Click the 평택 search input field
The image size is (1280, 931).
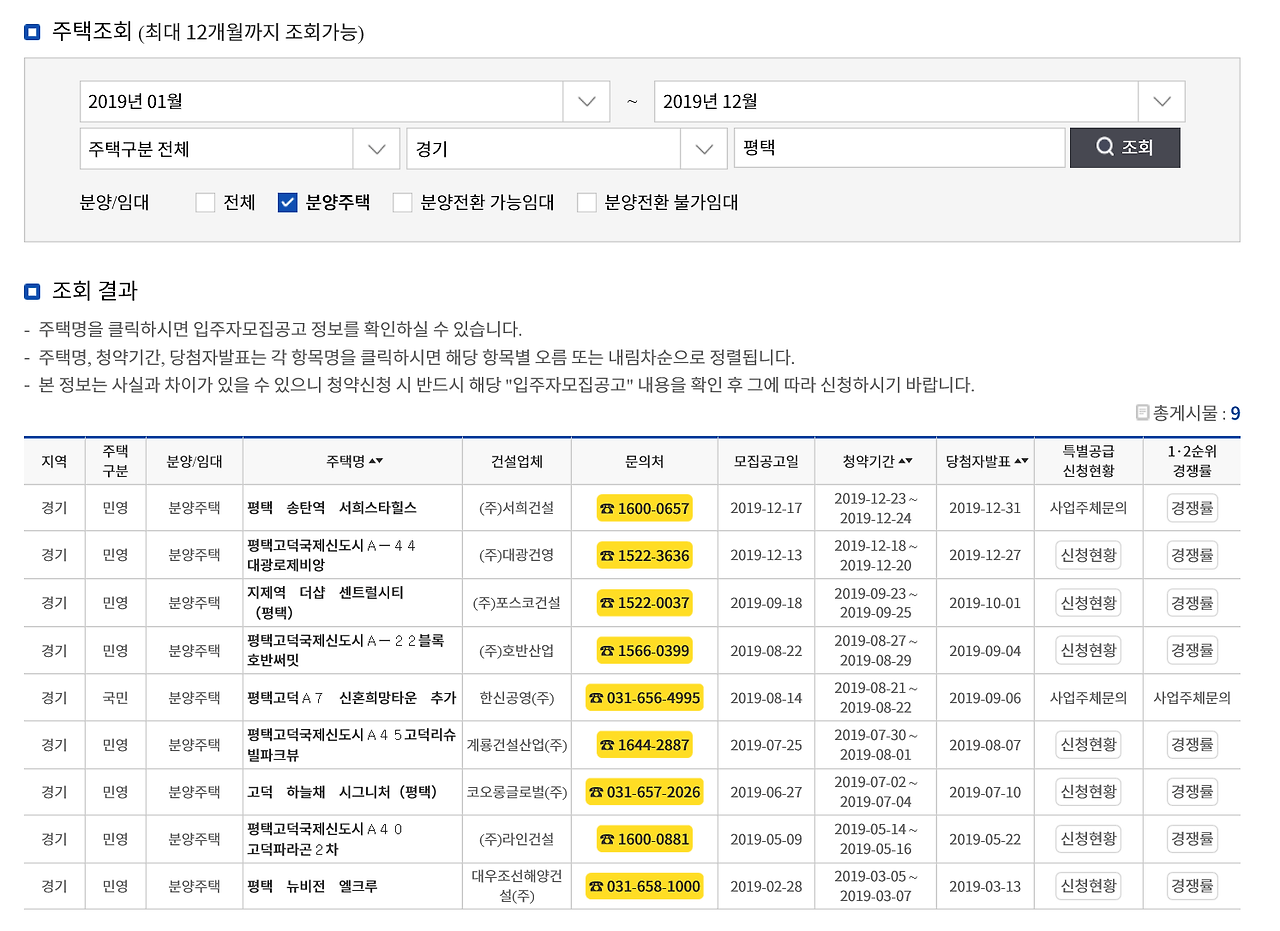[899, 148]
